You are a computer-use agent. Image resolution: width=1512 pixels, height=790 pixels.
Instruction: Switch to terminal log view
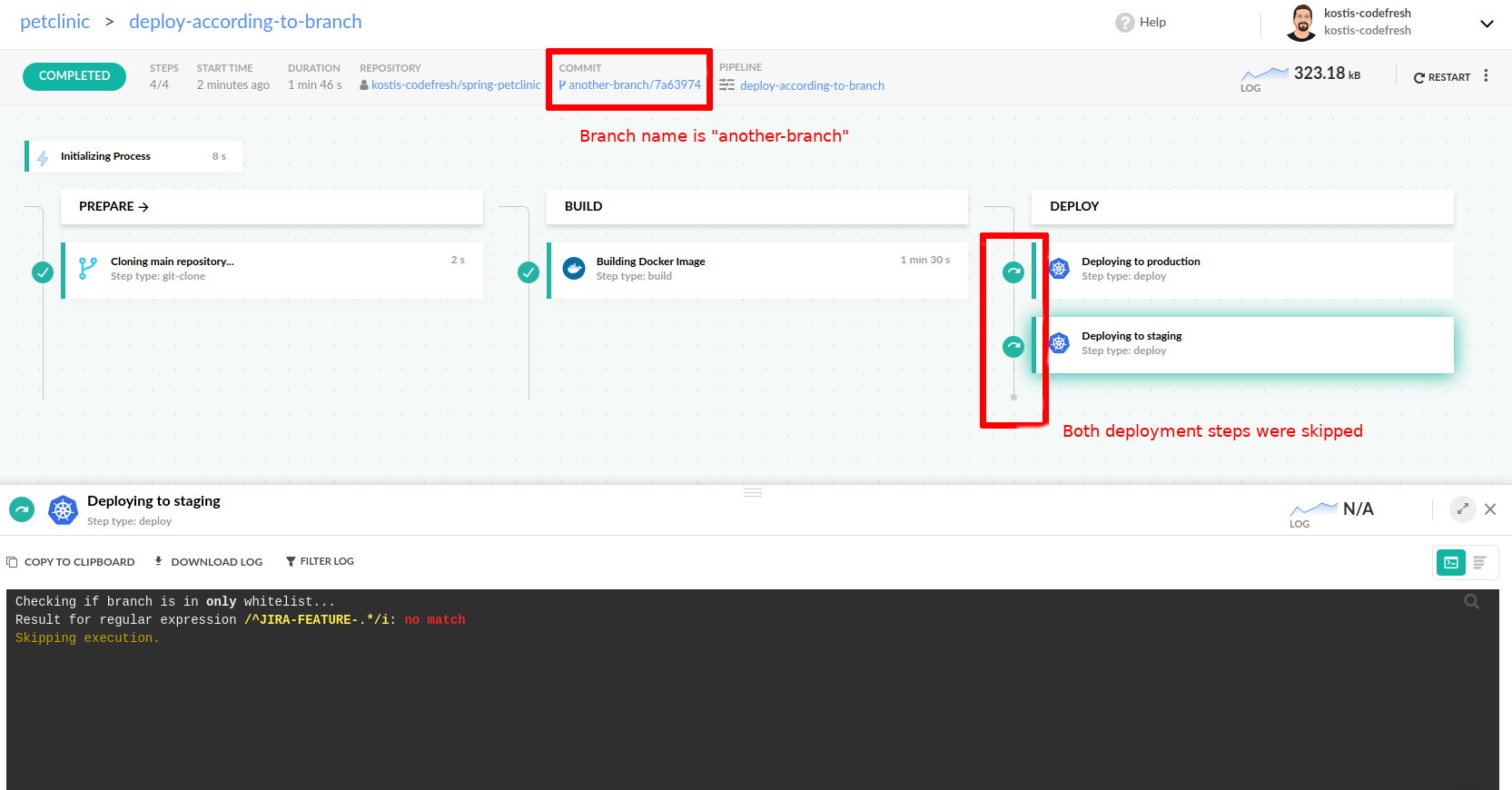pos(1451,563)
